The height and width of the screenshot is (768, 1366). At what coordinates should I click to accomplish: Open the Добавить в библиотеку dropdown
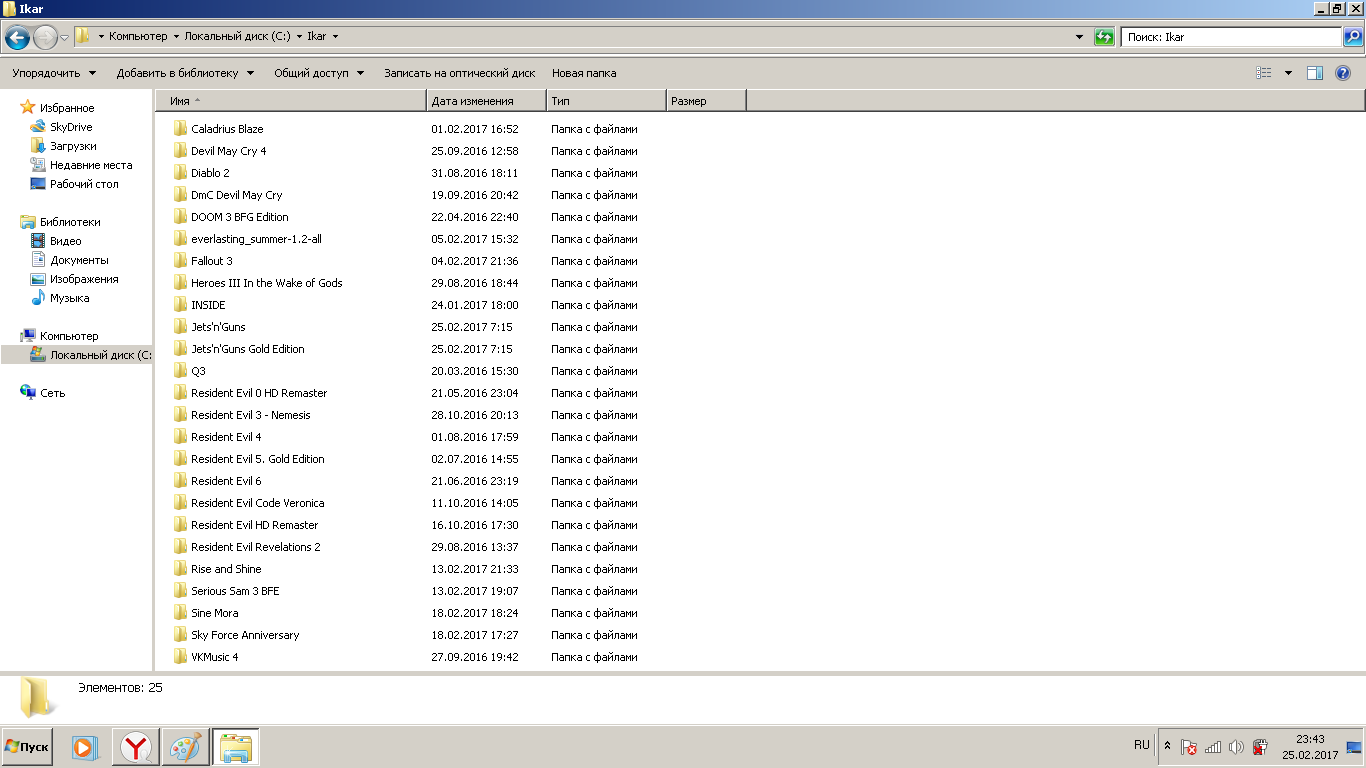(x=185, y=73)
